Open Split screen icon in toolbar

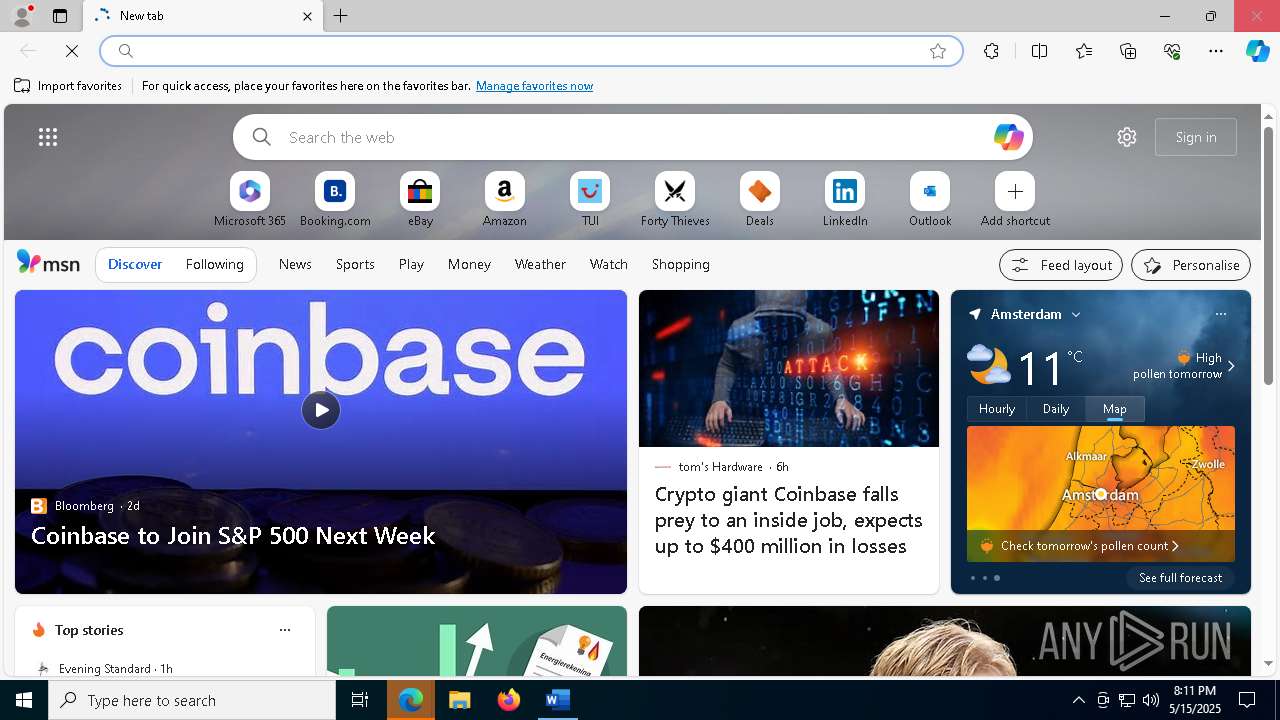(x=1039, y=51)
